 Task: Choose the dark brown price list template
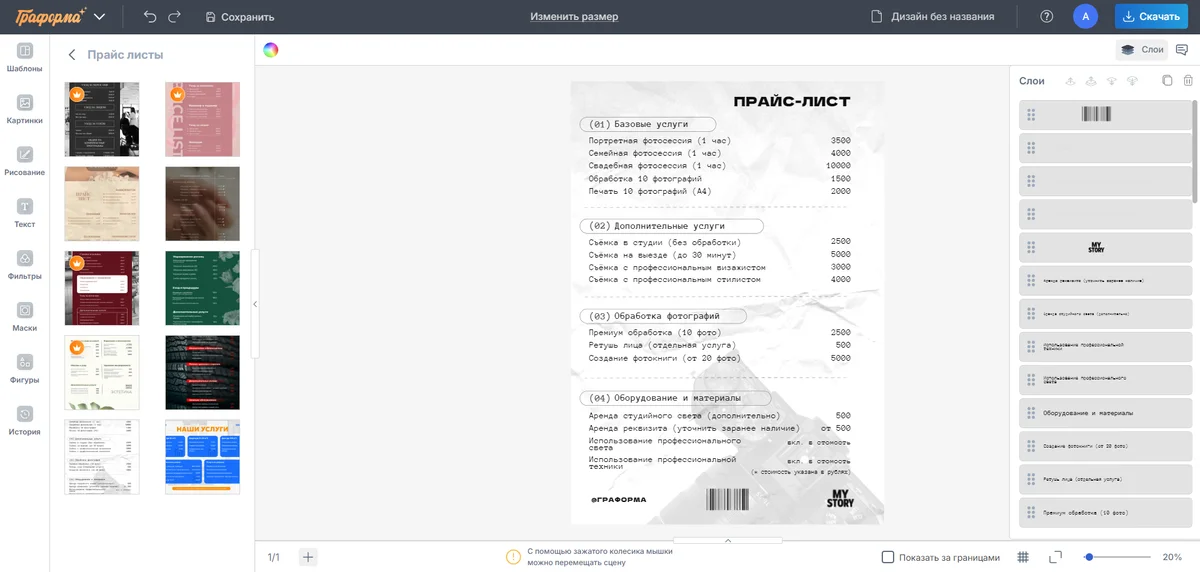click(202, 204)
